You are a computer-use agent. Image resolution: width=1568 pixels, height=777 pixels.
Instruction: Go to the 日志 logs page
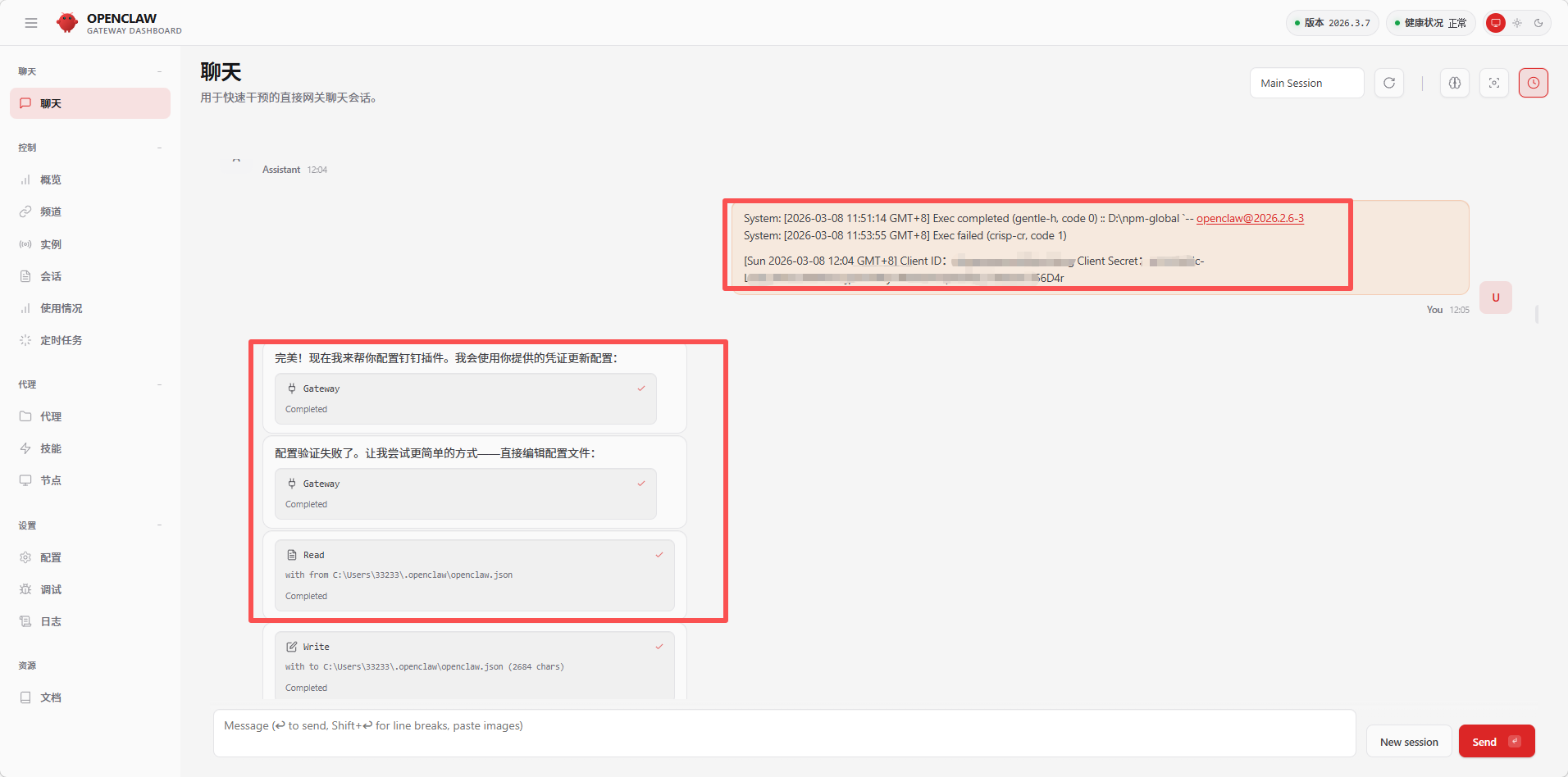[x=51, y=621]
